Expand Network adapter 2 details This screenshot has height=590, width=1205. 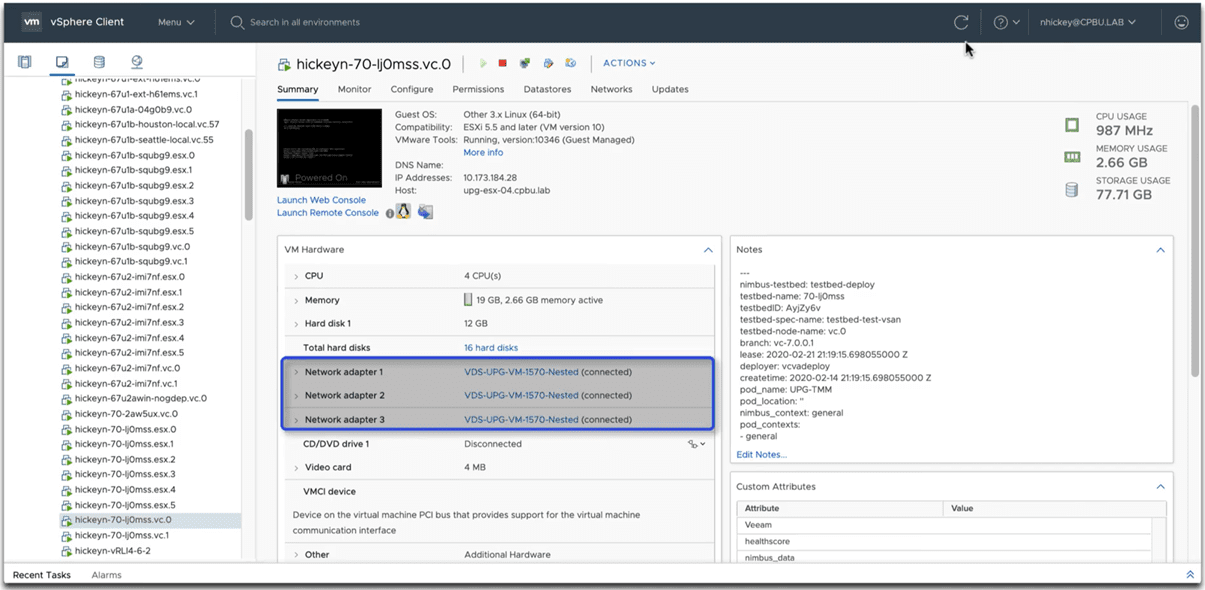point(296,396)
